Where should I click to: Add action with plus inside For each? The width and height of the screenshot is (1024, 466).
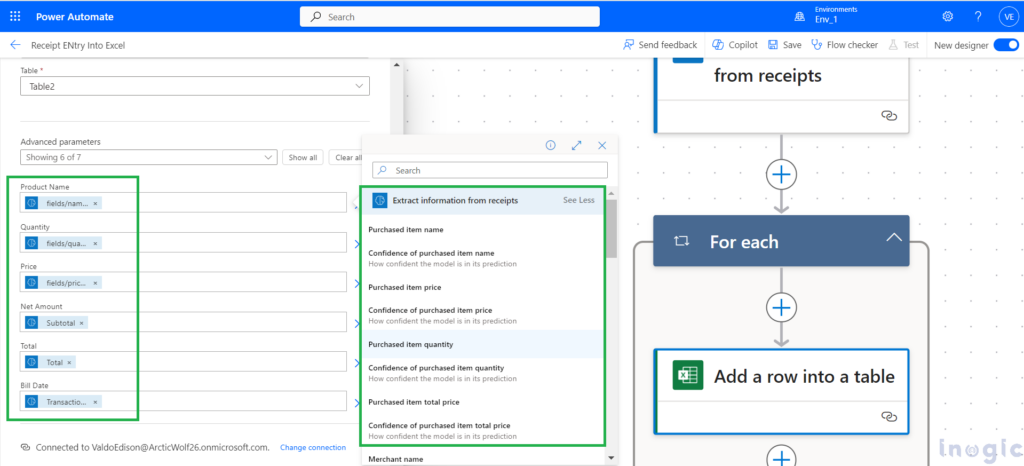click(x=781, y=307)
